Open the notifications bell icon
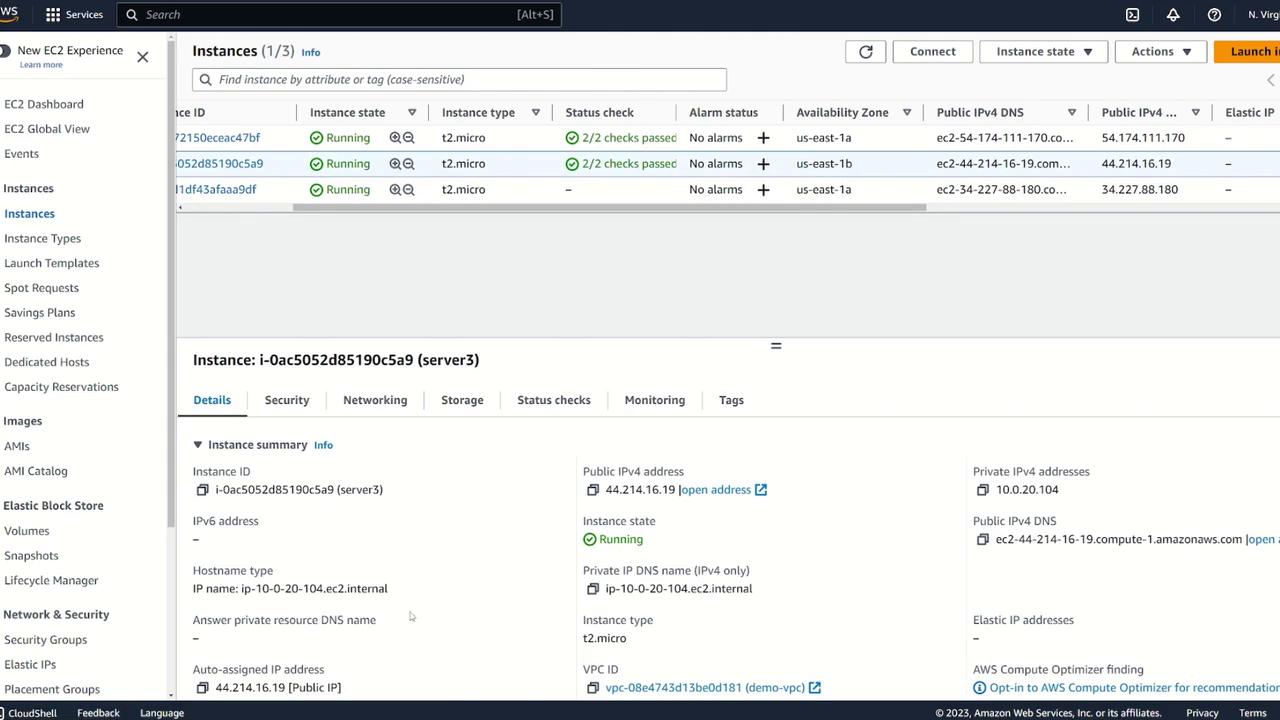Viewport: 1280px width, 720px height. pos(1173,15)
